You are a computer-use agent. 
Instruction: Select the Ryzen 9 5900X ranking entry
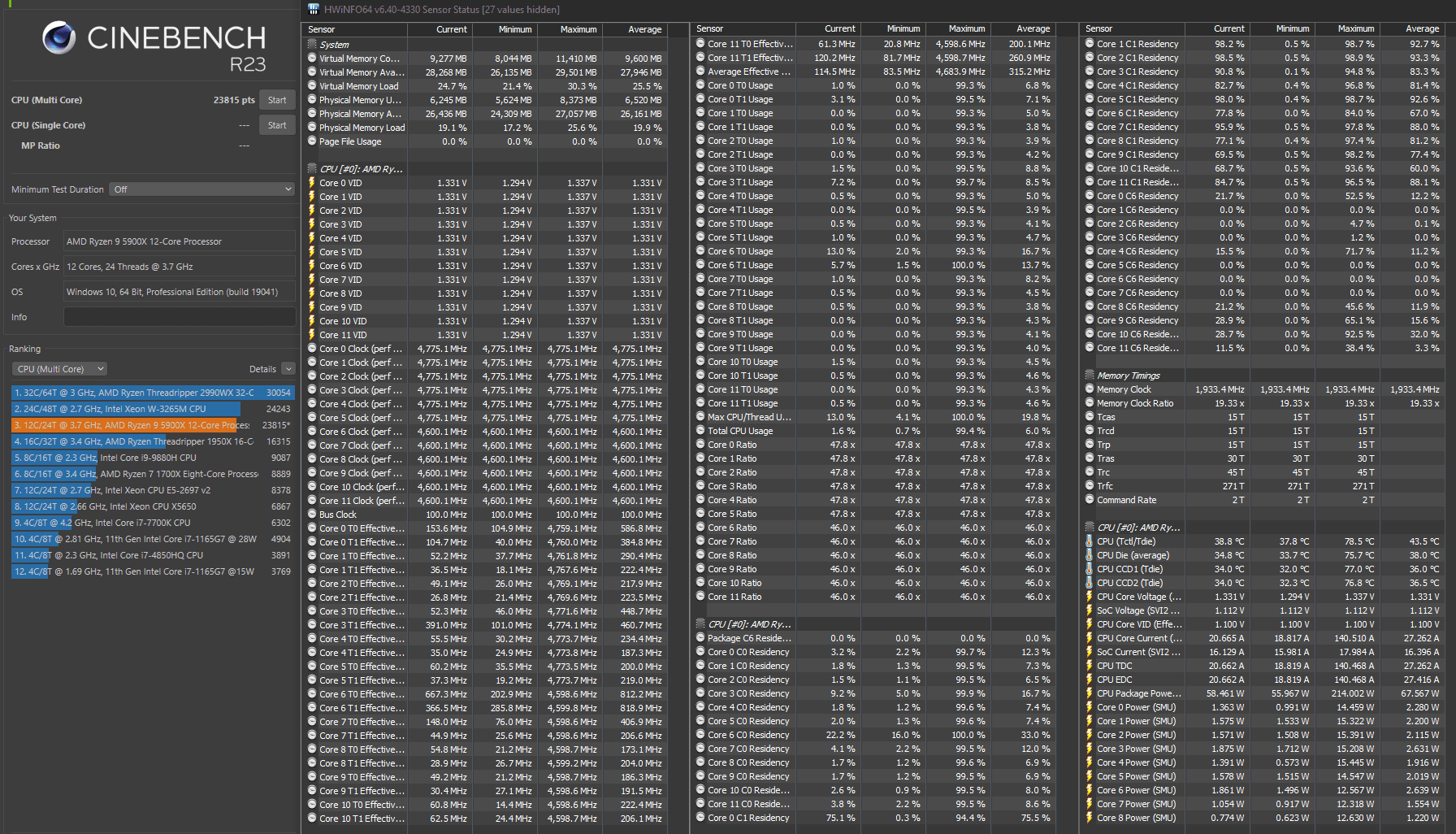tap(153, 425)
